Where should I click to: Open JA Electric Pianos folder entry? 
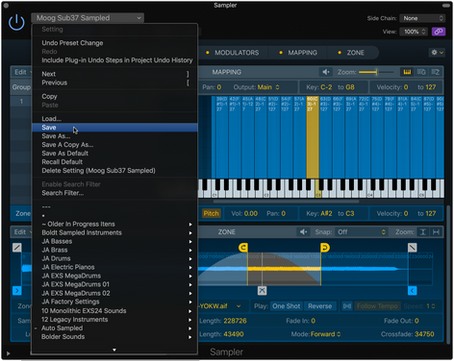pos(115,267)
